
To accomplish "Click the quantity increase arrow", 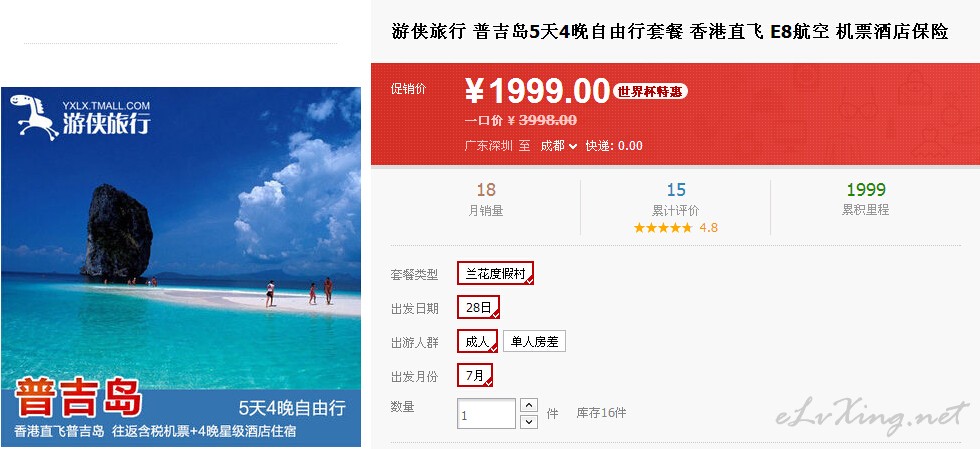I will [529, 405].
